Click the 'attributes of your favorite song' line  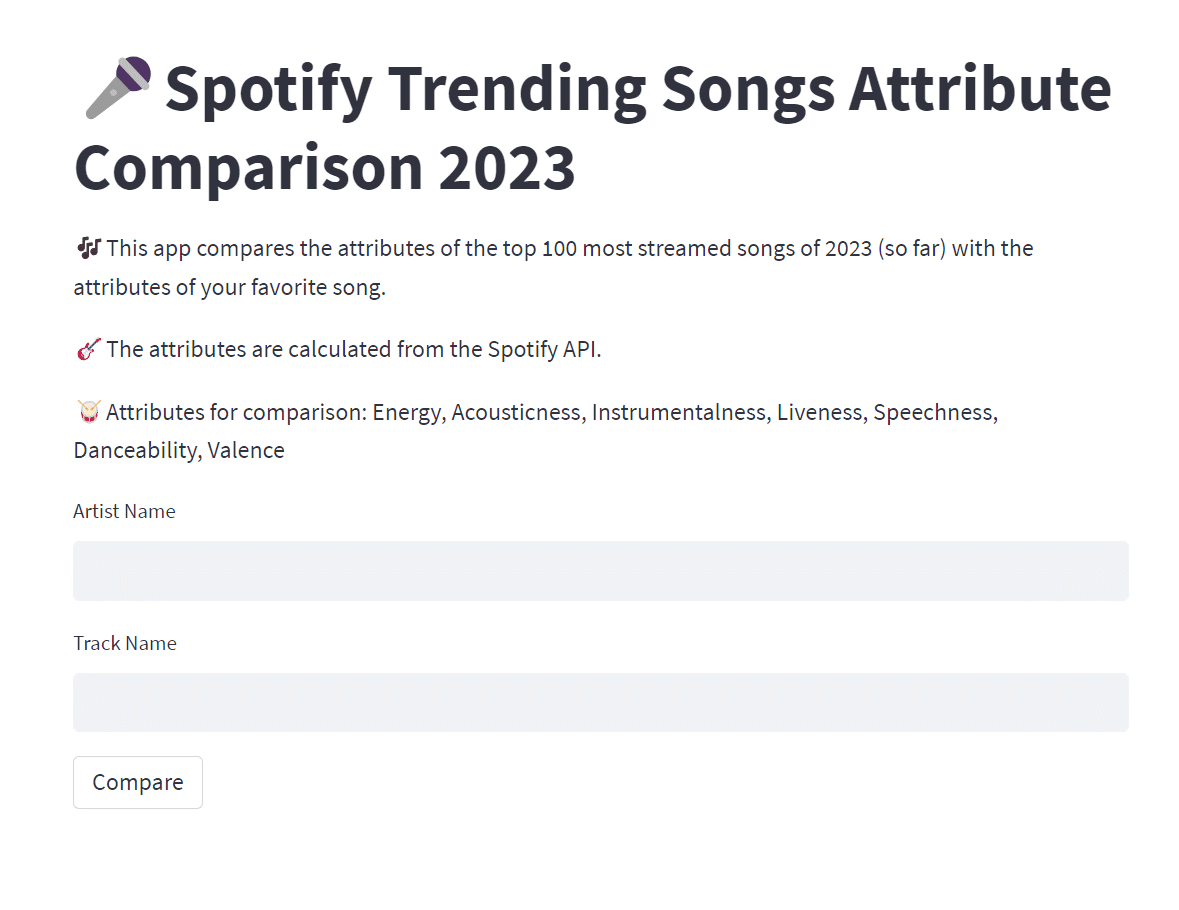click(229, 287)
